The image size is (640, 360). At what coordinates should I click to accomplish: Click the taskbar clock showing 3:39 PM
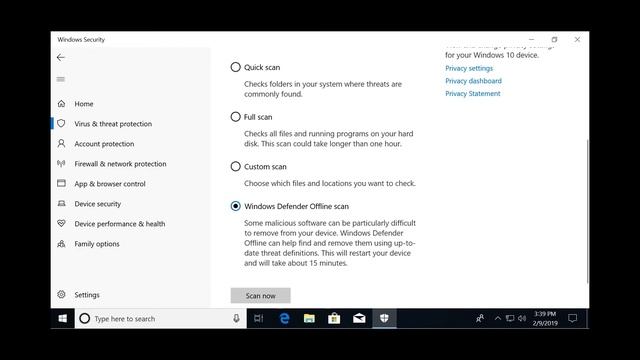coord(545,318)
